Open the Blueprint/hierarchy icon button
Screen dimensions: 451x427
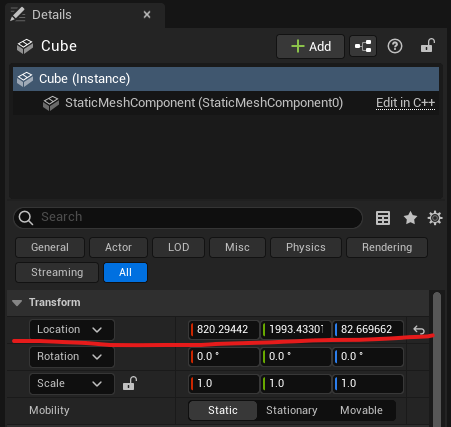coord(363,46)
